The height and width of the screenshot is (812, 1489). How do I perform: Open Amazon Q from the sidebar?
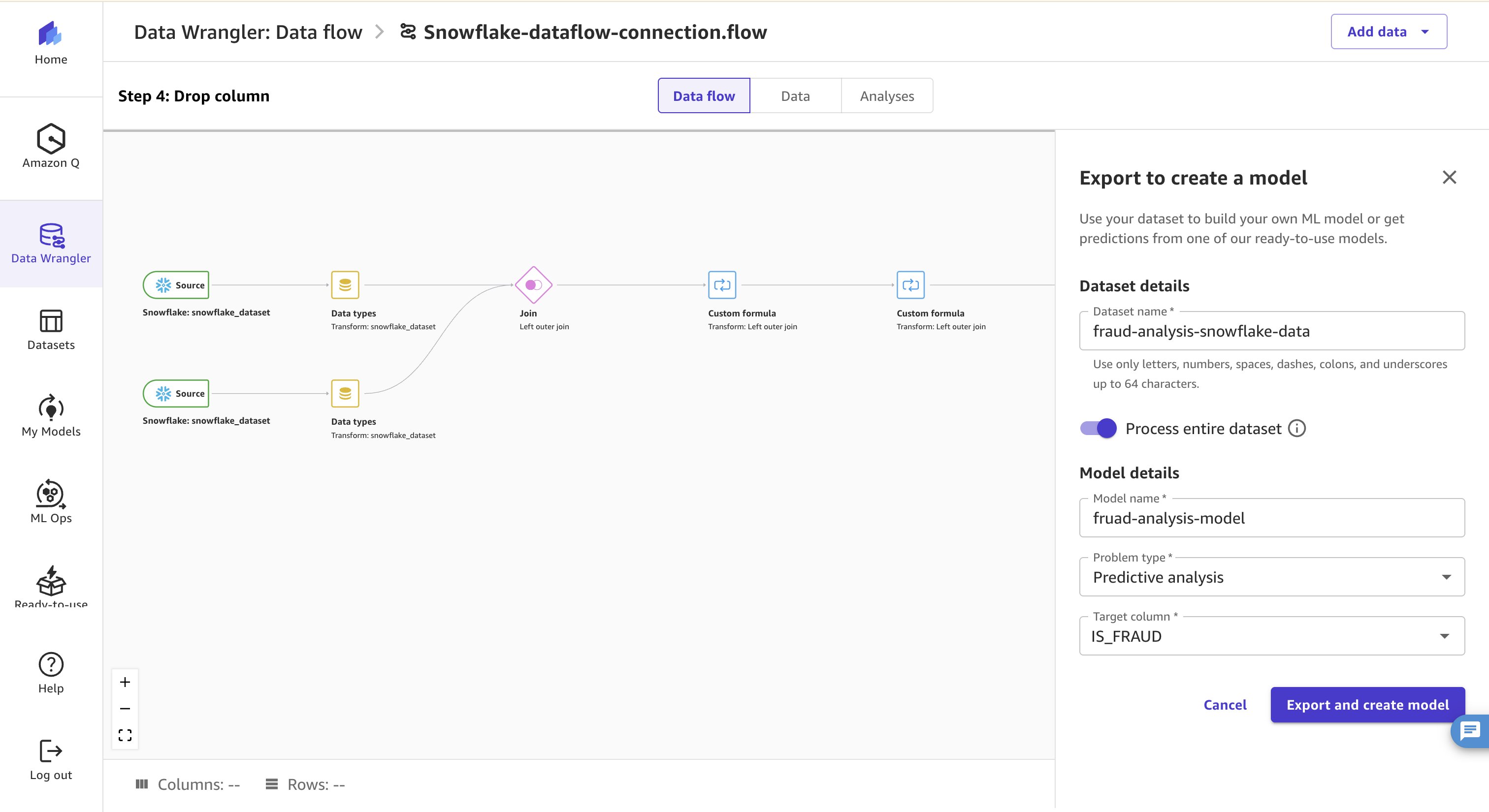(x=51, y=146)
